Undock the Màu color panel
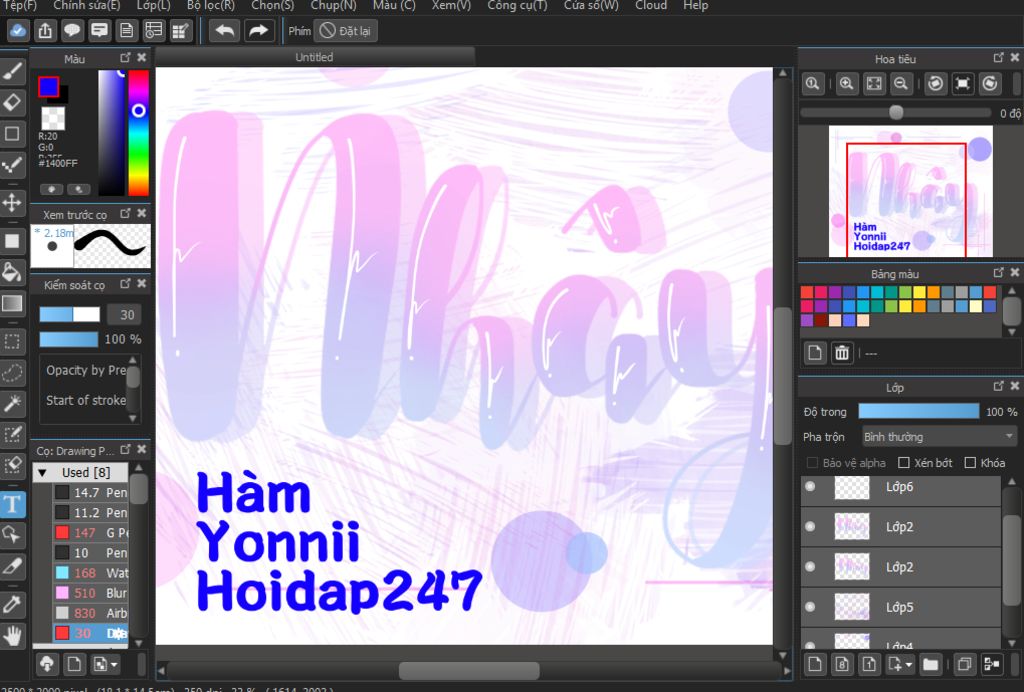Screen dimensions: 1024x692 [x=125, y=57]
